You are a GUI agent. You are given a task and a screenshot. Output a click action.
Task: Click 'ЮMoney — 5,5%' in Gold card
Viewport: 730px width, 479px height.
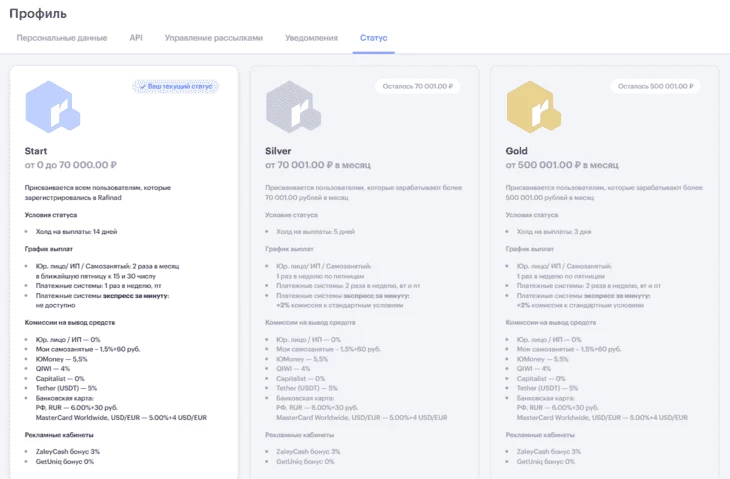tap(542, 359)
